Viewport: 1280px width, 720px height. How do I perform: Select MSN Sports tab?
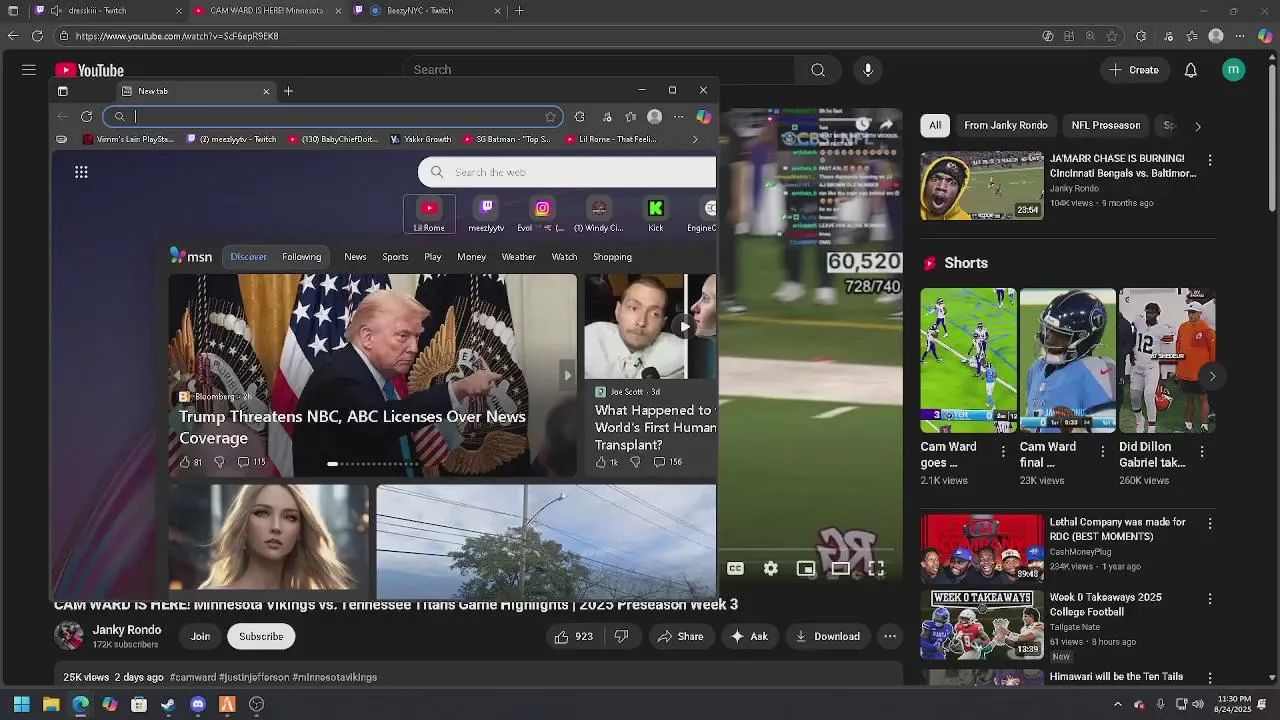coord(395,257)
